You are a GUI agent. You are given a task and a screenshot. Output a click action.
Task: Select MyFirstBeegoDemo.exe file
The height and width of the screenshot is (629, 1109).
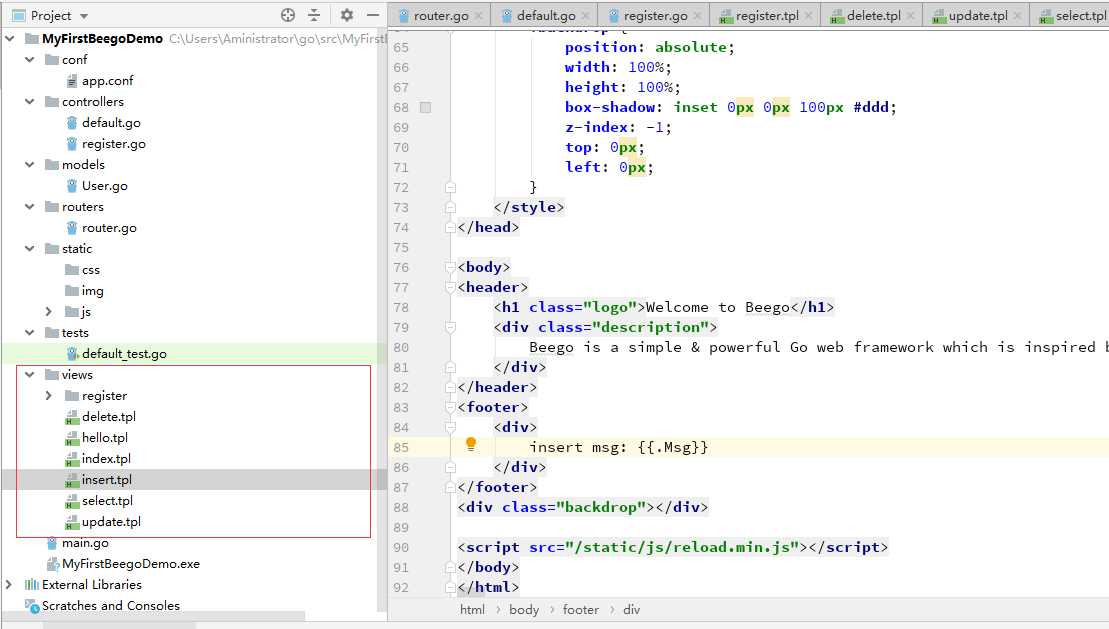(x=131, y=564)
